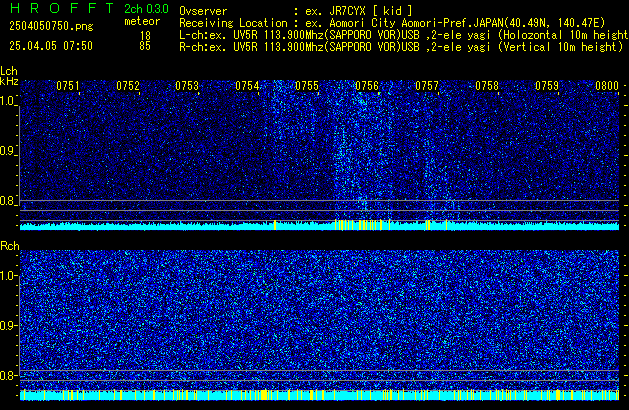Click meteor count value 18
This screenshot has height=410, width=629.
145,36
